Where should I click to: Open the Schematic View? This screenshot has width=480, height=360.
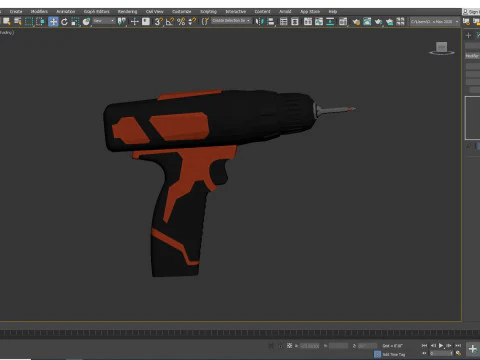tap(330, 22)
